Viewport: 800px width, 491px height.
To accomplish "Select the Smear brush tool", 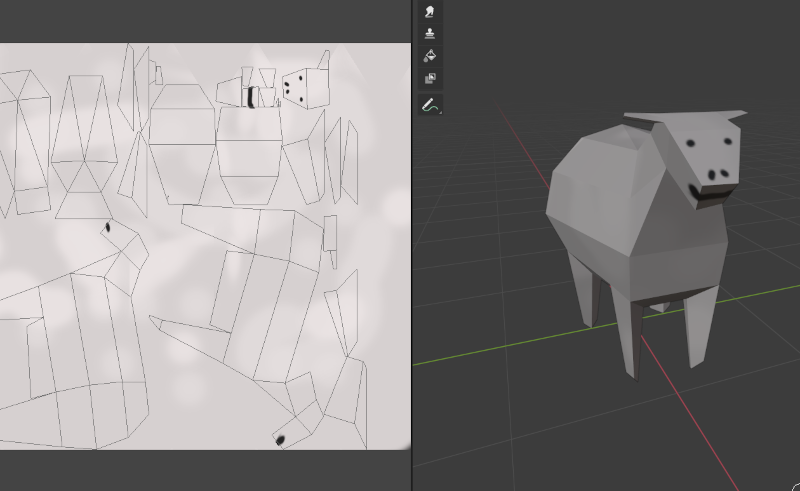I will [x=430, y=12].
